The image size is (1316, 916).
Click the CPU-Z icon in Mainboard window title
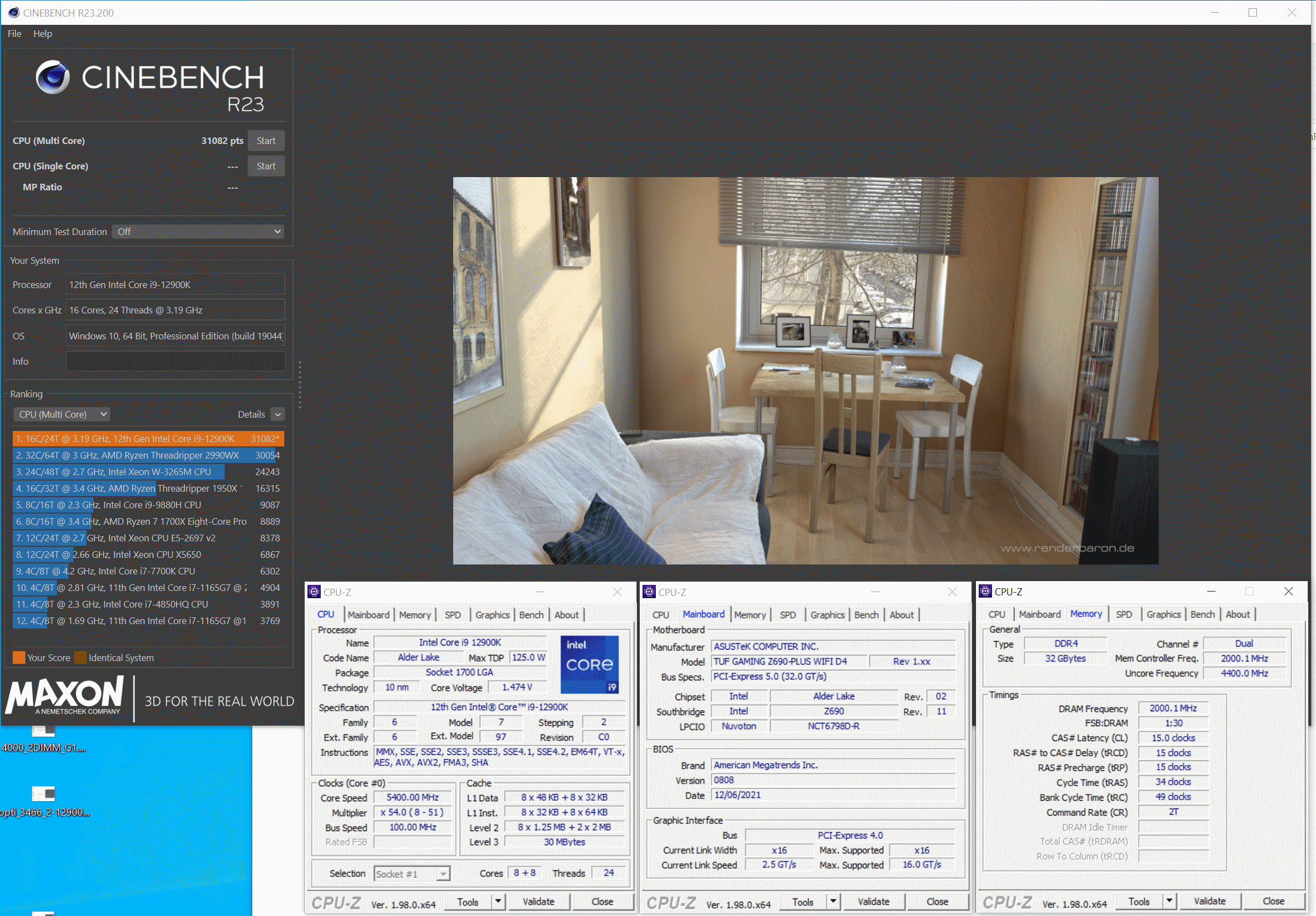pyautogui.click(x=649, y=592)
